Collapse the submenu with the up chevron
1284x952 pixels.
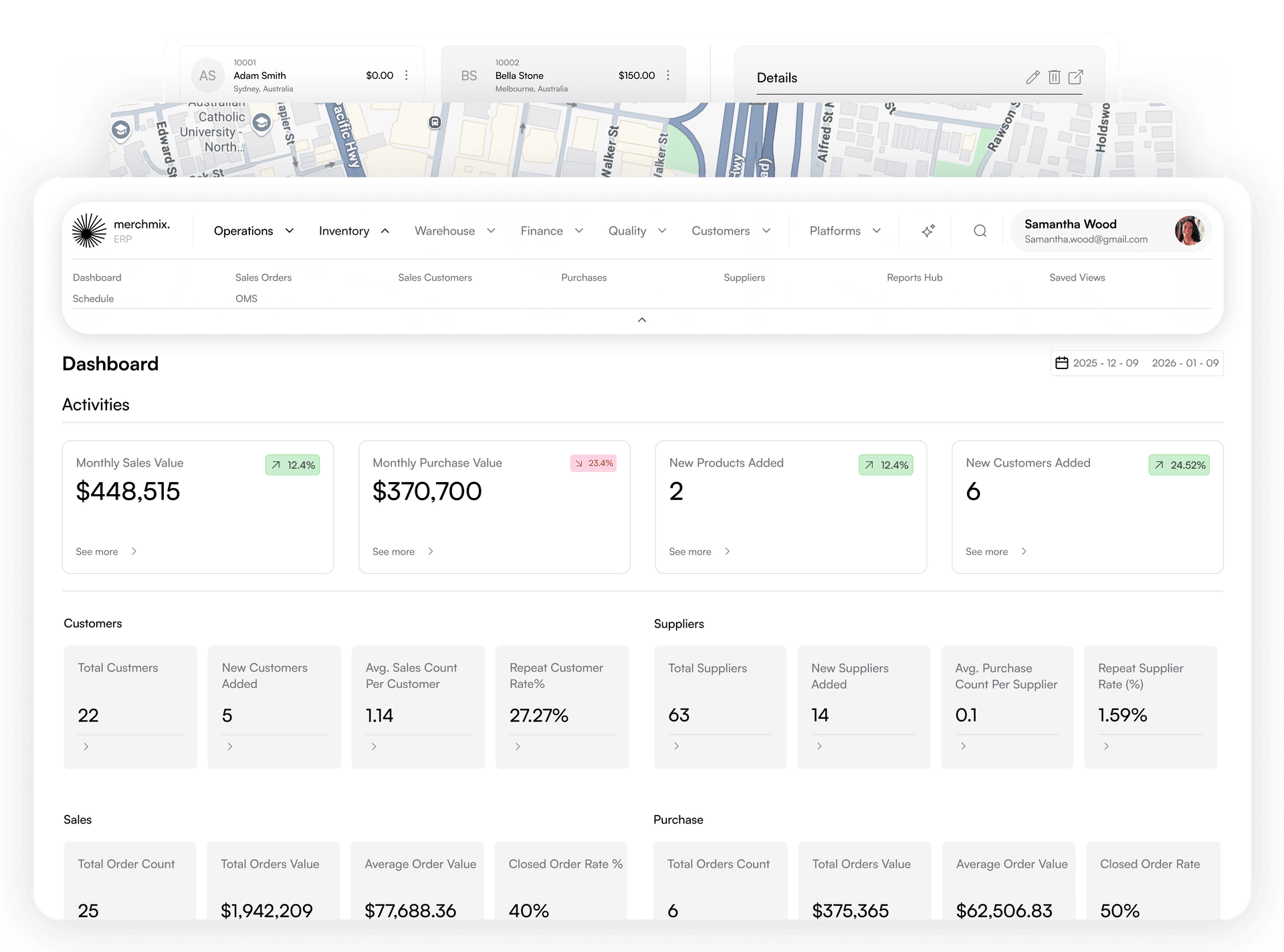(642, 320)
